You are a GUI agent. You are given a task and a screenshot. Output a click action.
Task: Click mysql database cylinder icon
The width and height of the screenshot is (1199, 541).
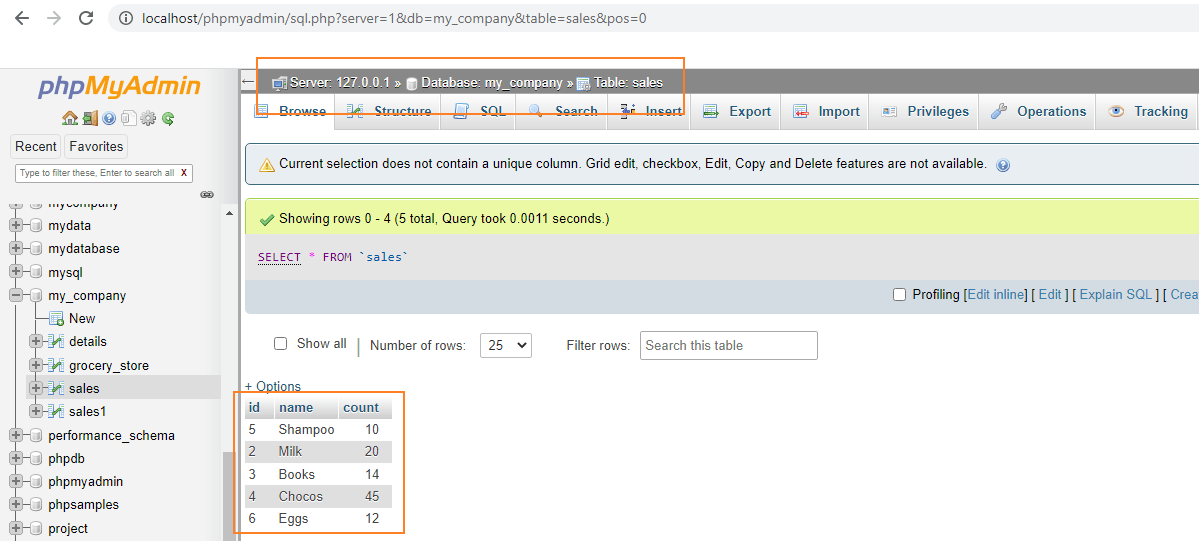(x=35, y=272)
